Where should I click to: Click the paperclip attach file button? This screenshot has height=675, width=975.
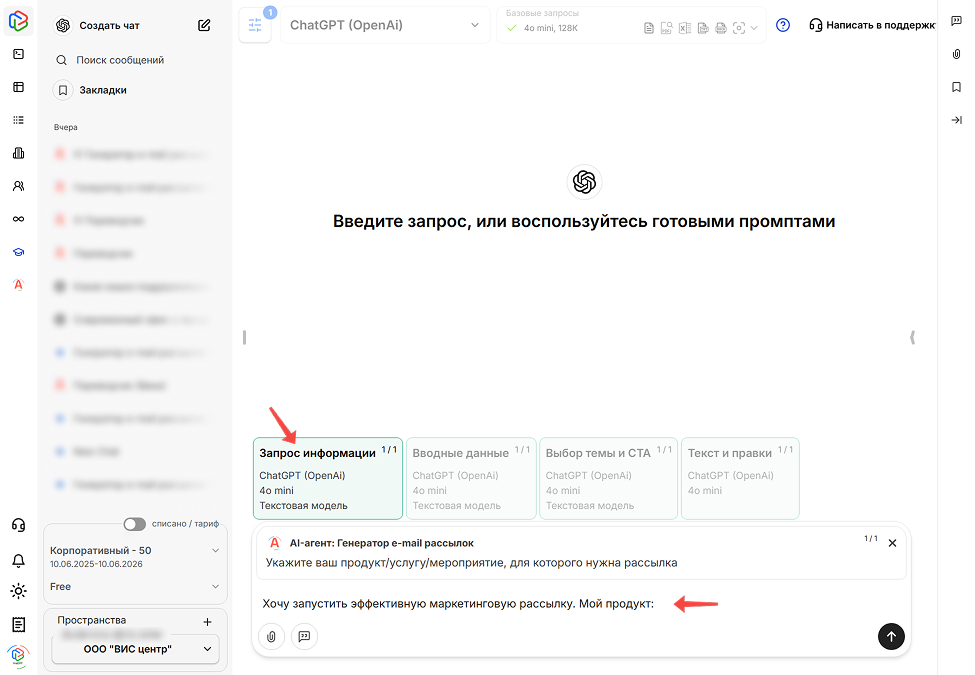click(x=271, y=636)
